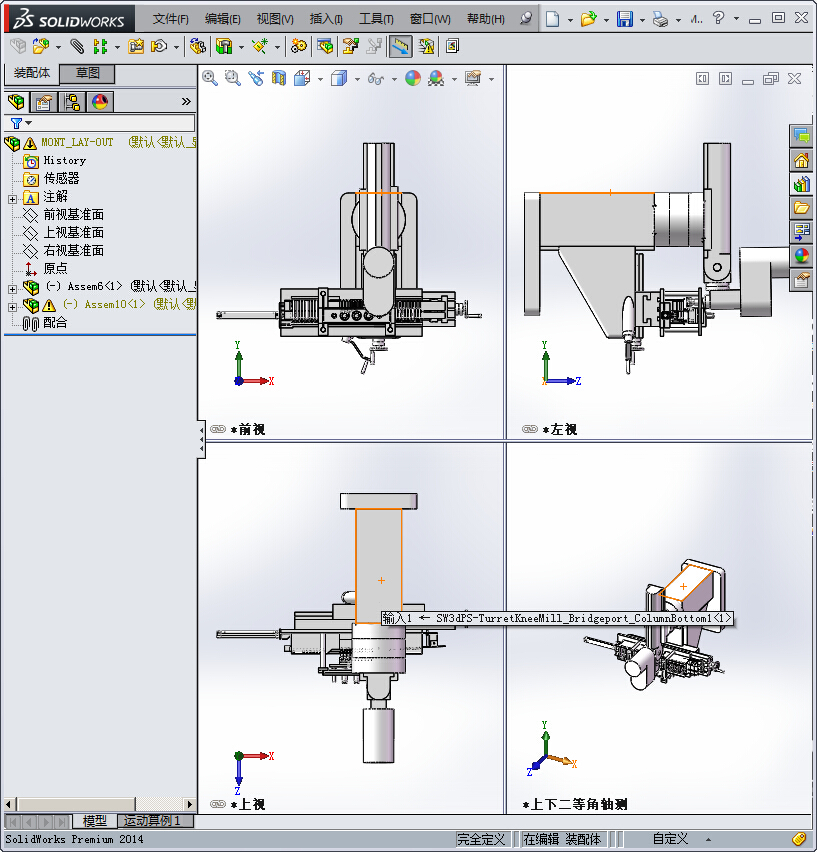The image size is (817, 852).
Task: Open the Save button dropdown arrow
Action: click(642, 20)
